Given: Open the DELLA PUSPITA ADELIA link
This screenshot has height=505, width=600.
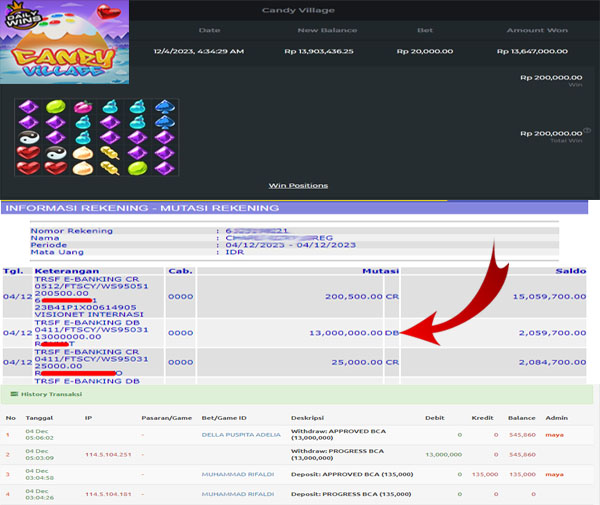Looking at the screenshot, I should click(241, 435).
